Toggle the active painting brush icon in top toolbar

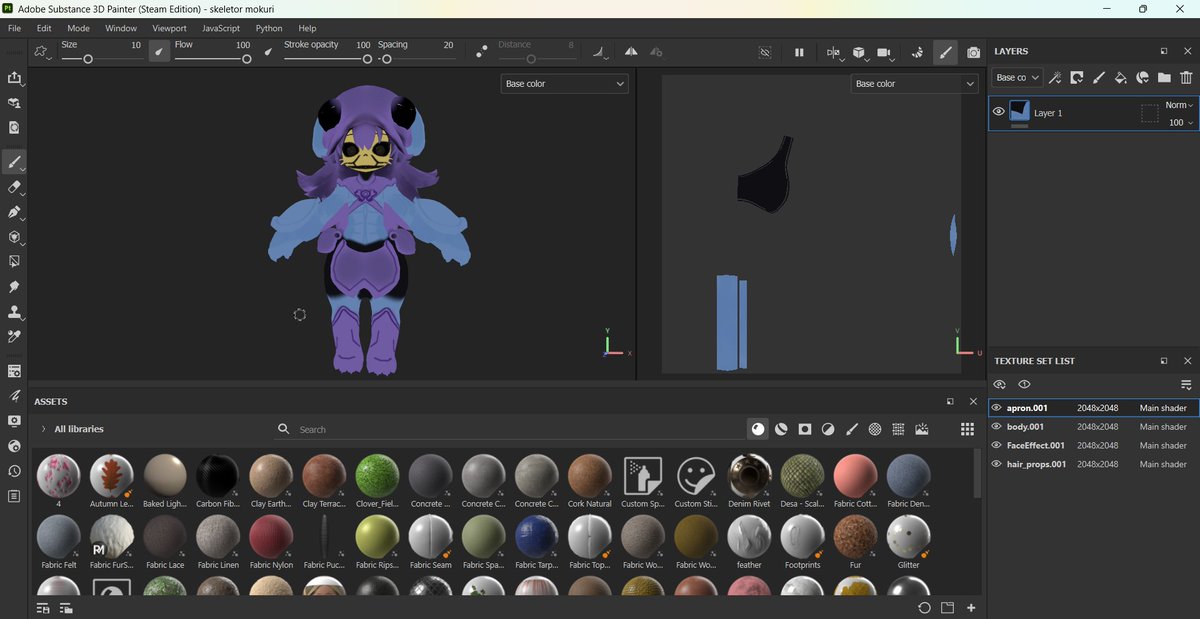pos(945,52)
